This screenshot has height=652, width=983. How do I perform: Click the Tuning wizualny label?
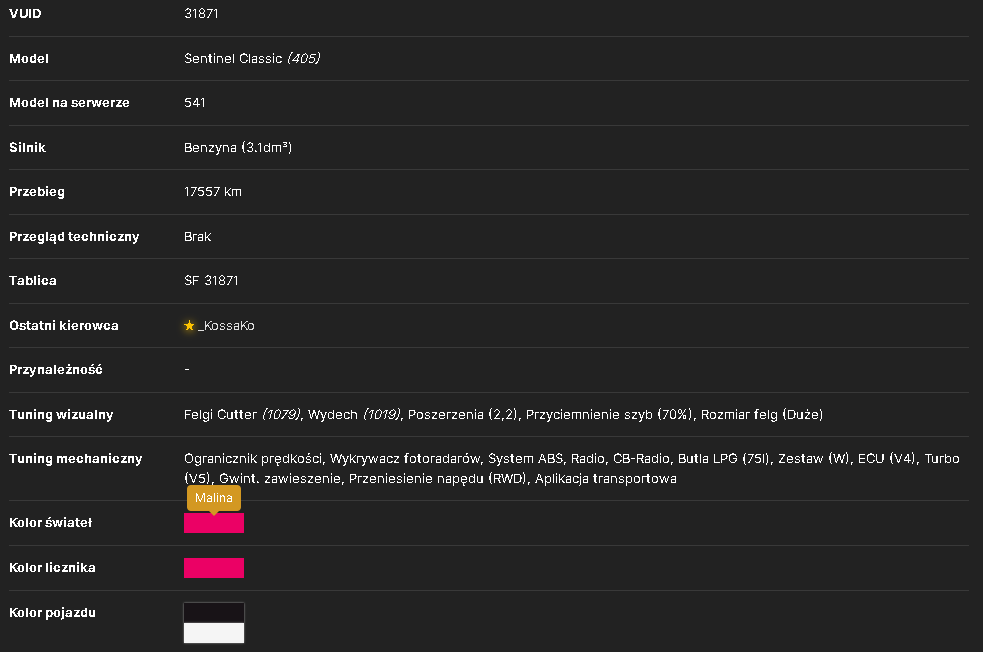(x=61, y=414)
